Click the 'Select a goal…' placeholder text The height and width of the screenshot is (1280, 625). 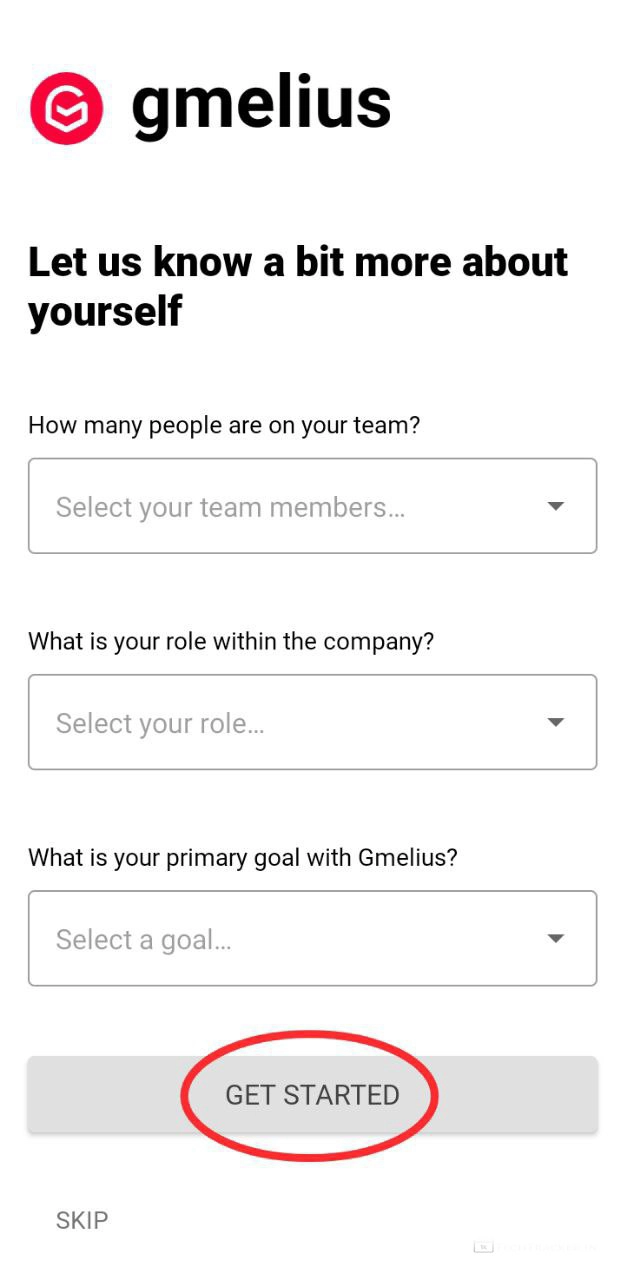pos(143,939)
